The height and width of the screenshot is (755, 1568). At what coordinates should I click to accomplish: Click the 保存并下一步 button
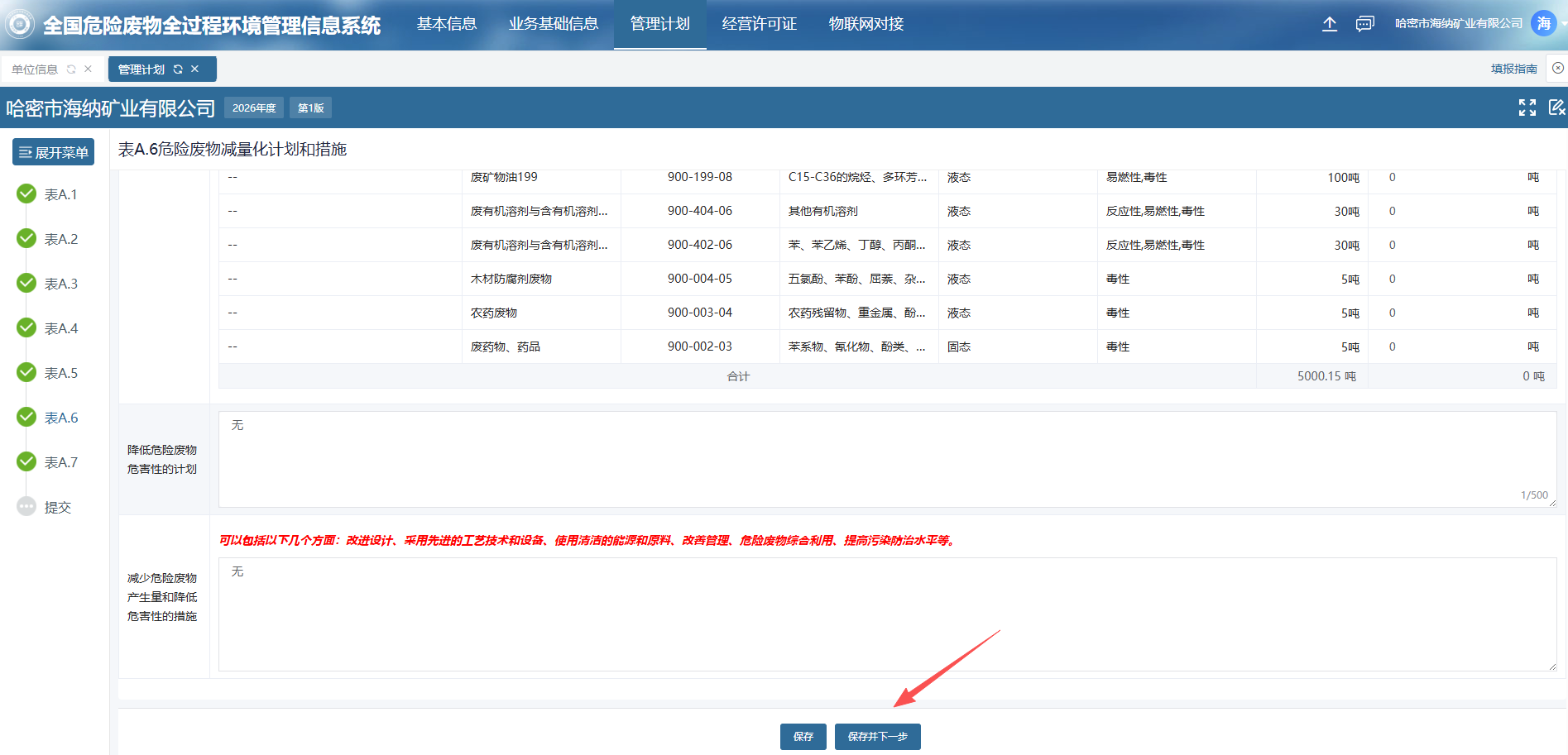877,736
